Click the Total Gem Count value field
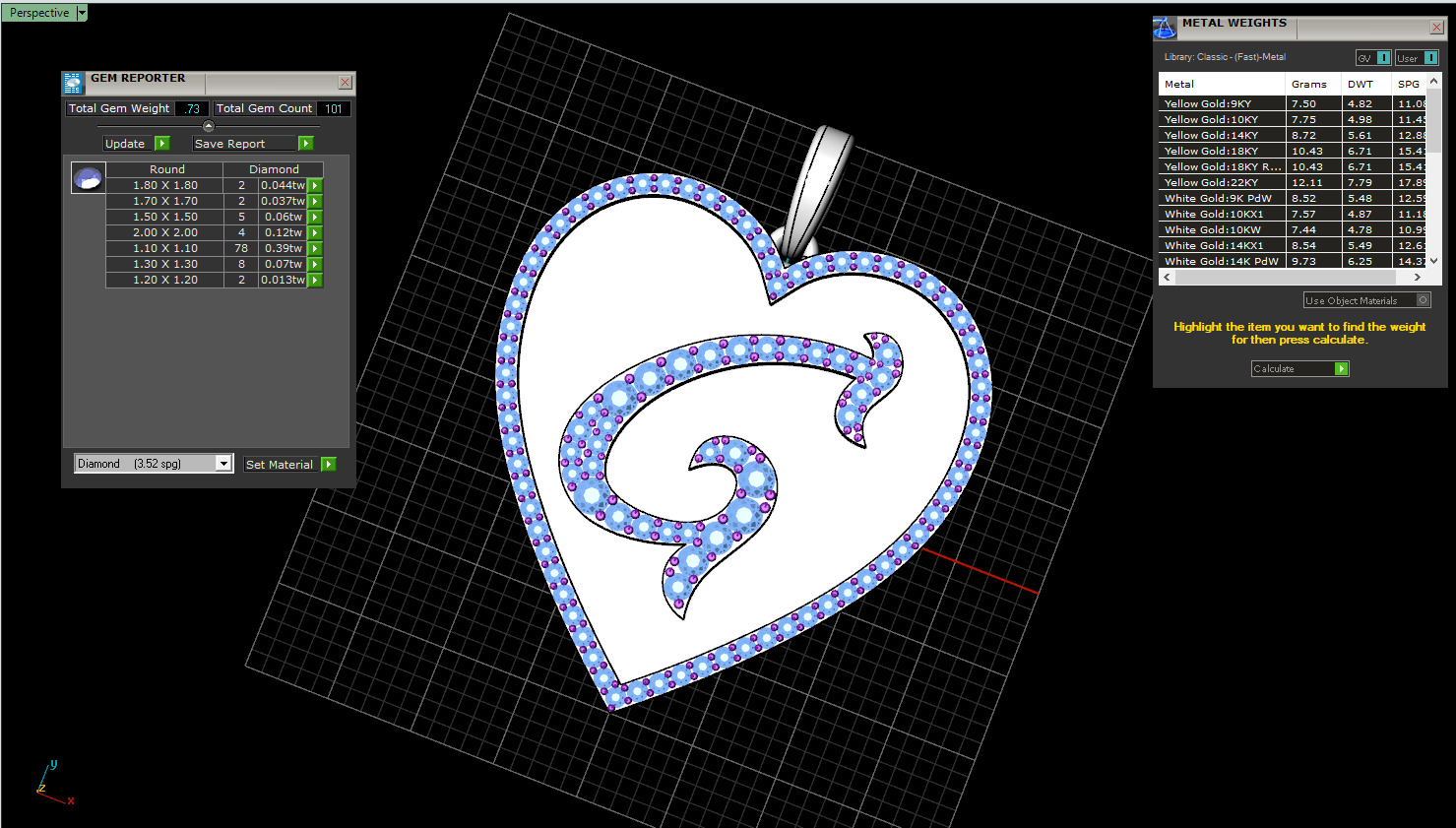 (x=334, y=108)
